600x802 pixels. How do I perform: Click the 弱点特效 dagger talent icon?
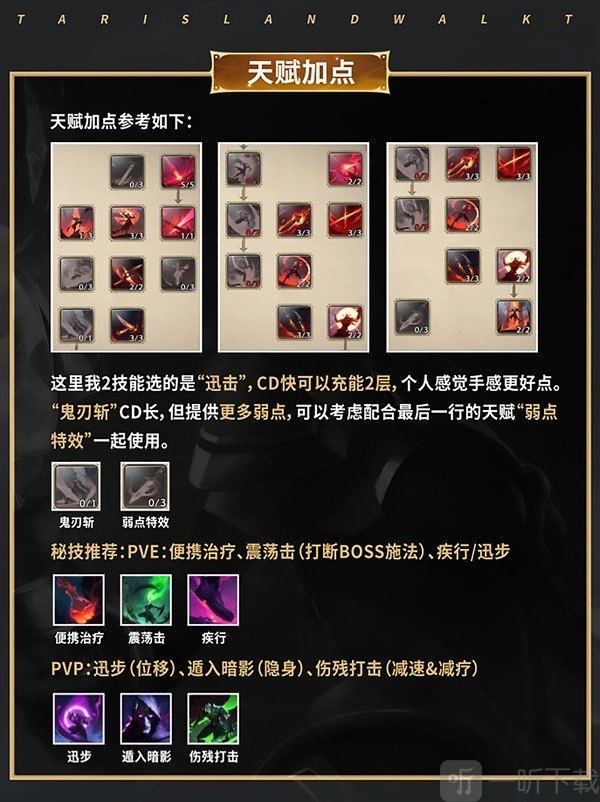pyautogui.click(x=145, y=486)
